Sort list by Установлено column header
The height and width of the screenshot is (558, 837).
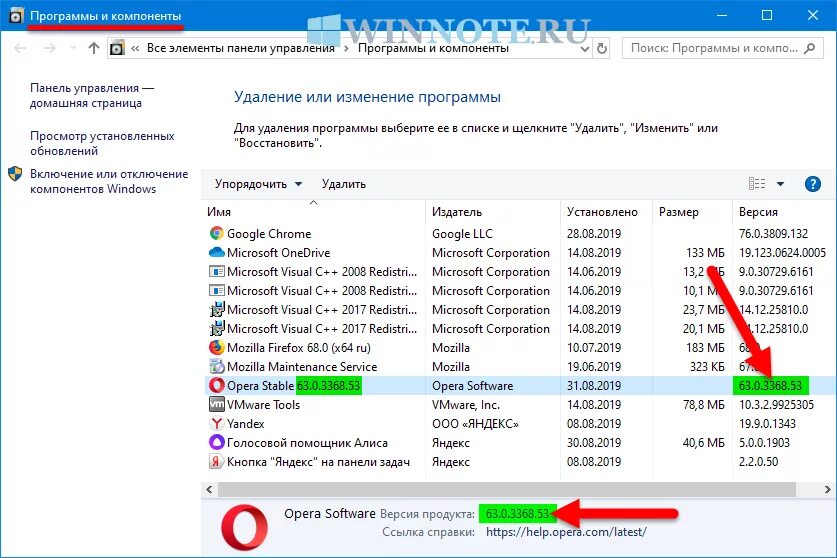[x=602, y=212]
